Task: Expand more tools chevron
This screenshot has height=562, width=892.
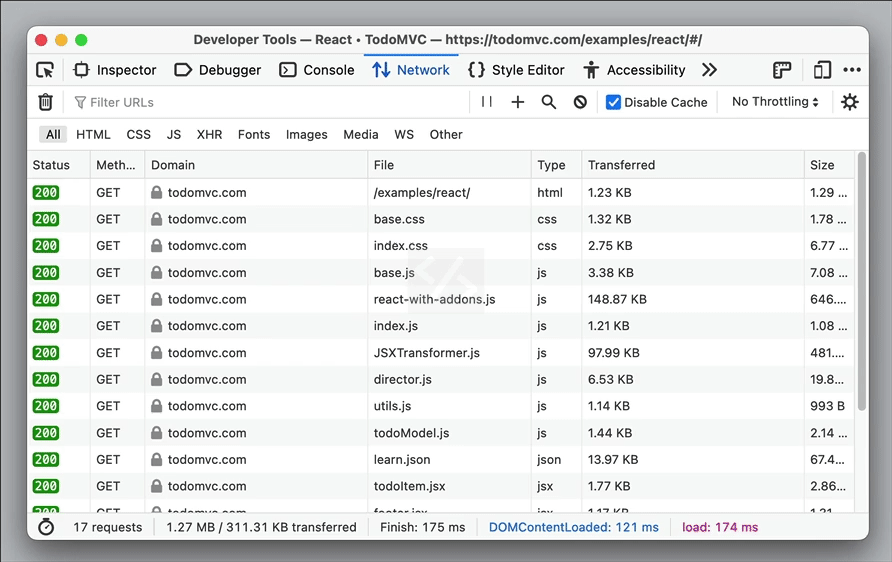Action: click(709, 70)
